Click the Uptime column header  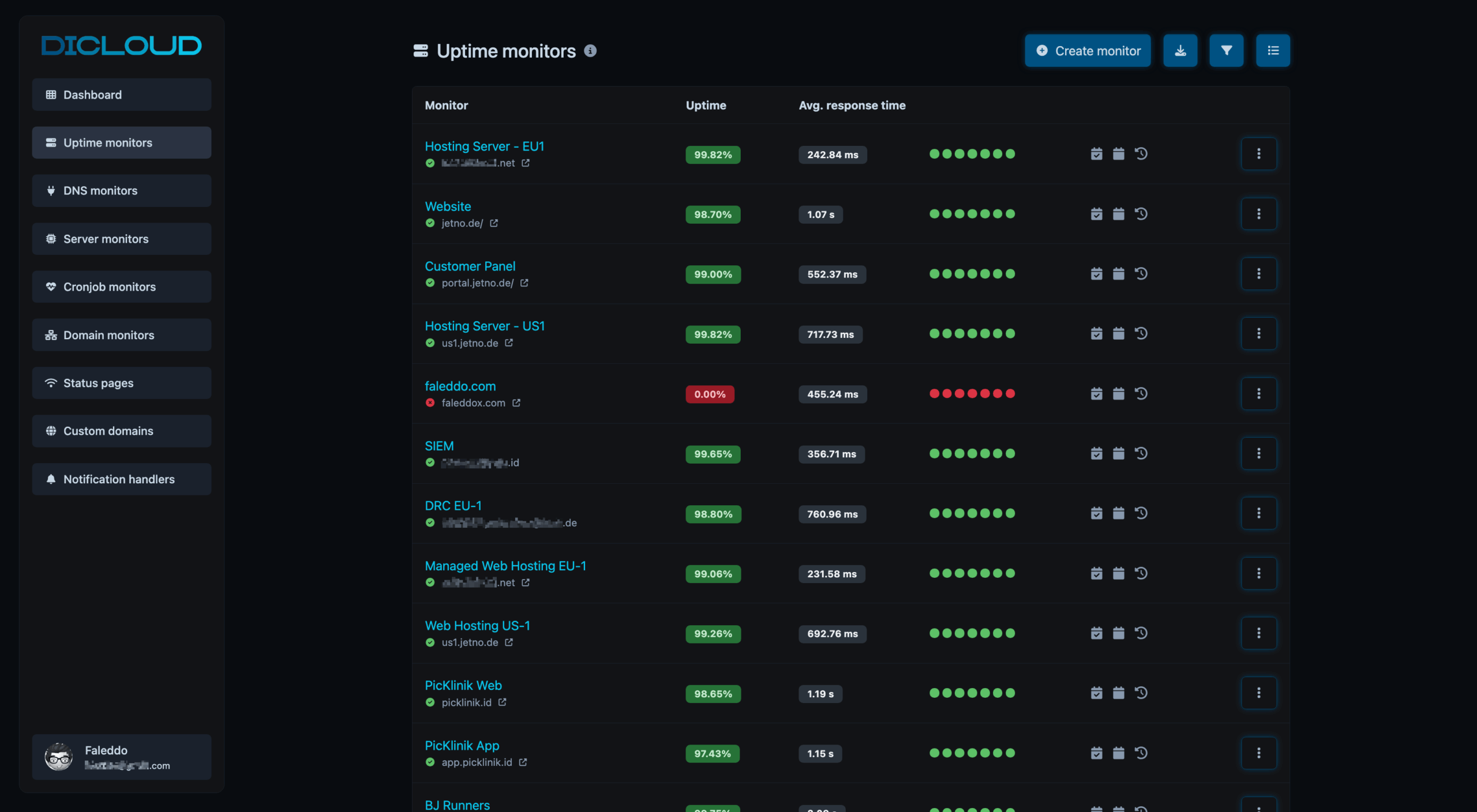point(706,106)
